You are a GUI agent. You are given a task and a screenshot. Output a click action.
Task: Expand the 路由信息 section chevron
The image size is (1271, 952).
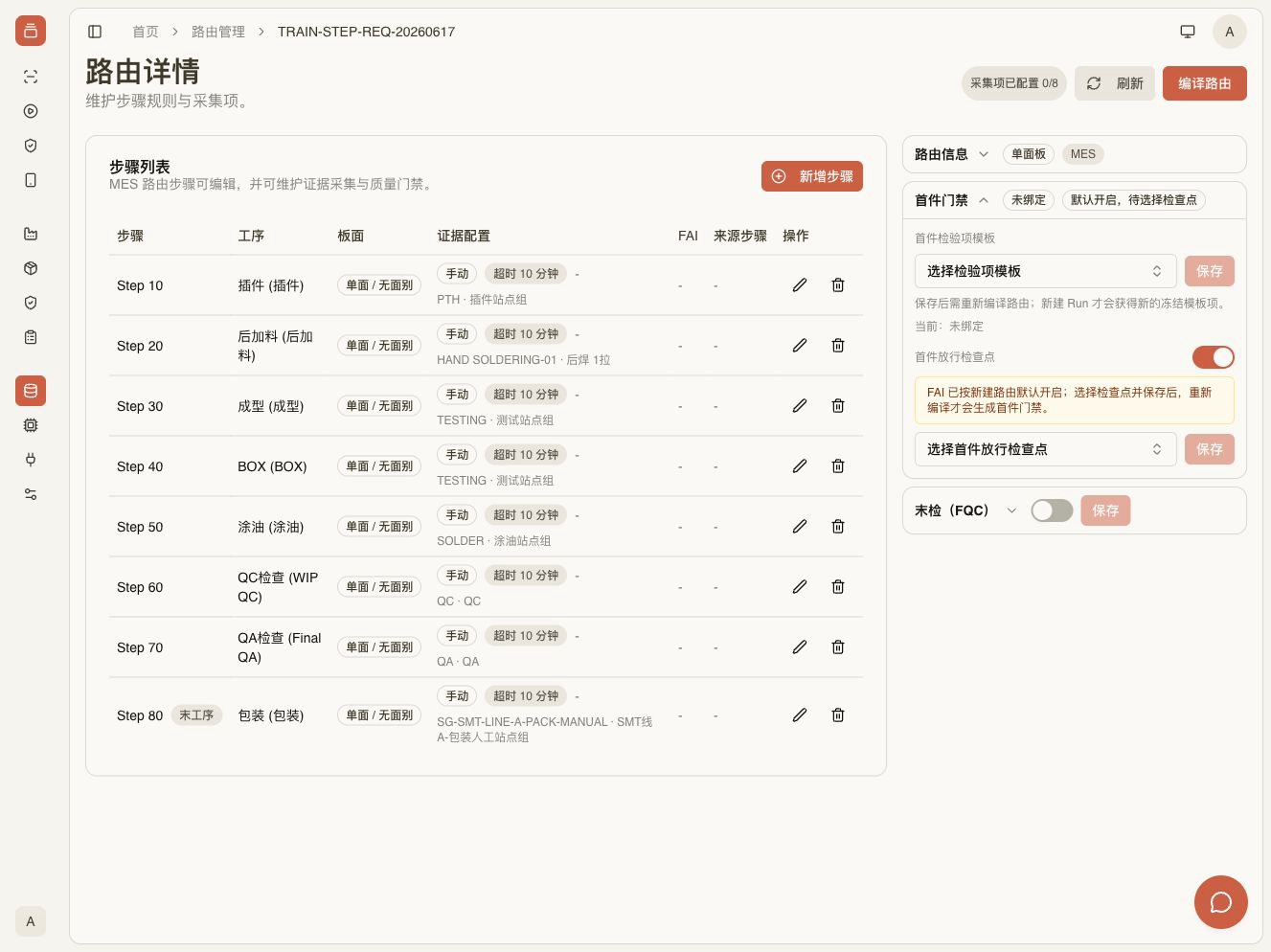point(984,154)
